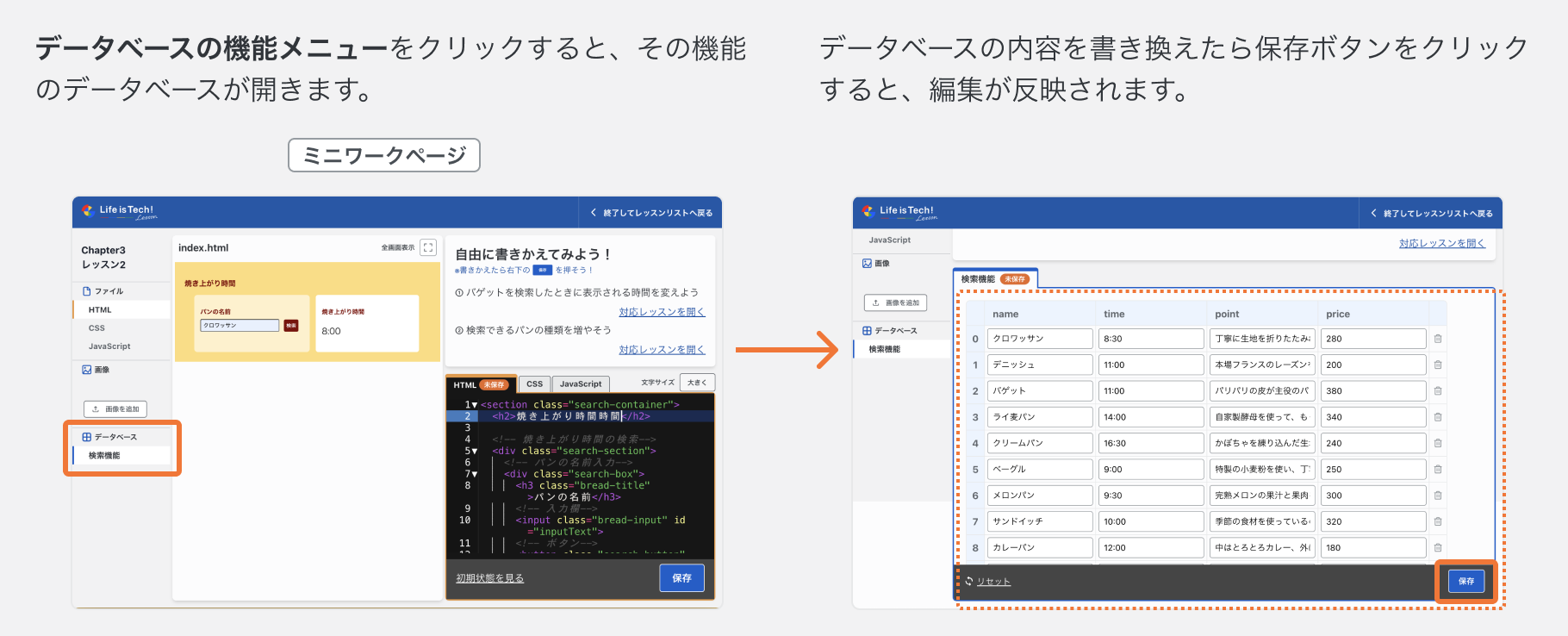The image size is (1568, 636).
Task: Click 画像を追加 button in the editor sidebar
Action: (x=115, y=409)
